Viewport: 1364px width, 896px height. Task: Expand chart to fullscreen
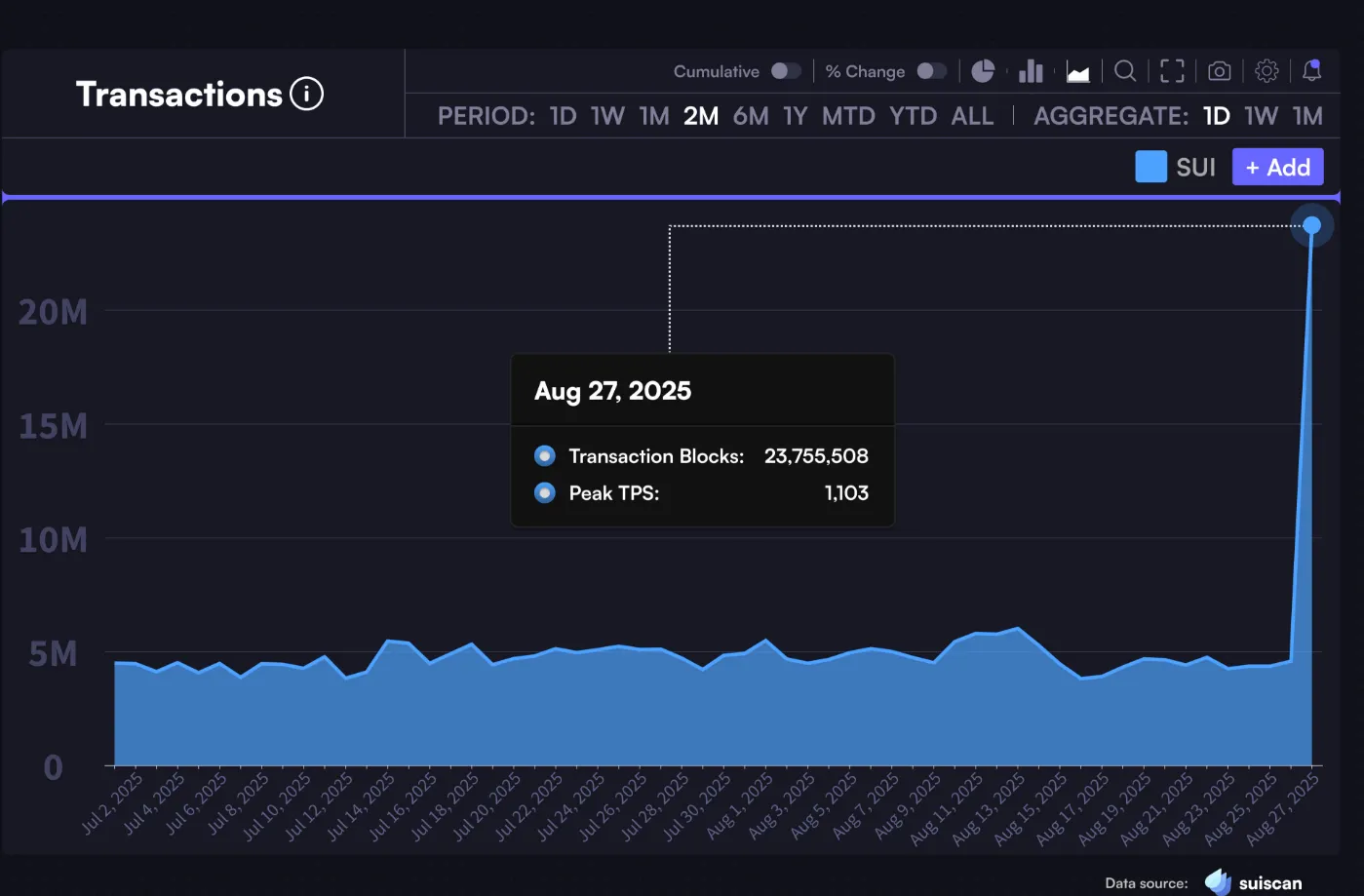pyautogui.click(x=1172, y=71)
